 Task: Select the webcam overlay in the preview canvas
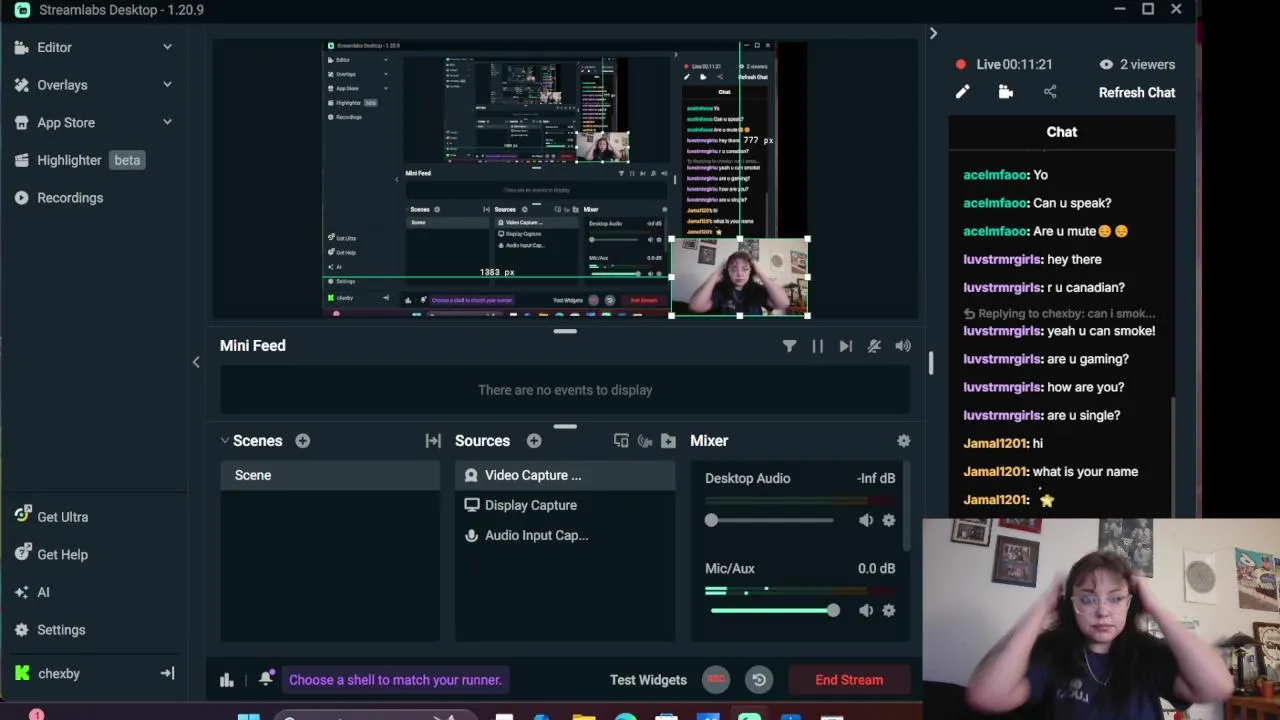pos(739,277)
